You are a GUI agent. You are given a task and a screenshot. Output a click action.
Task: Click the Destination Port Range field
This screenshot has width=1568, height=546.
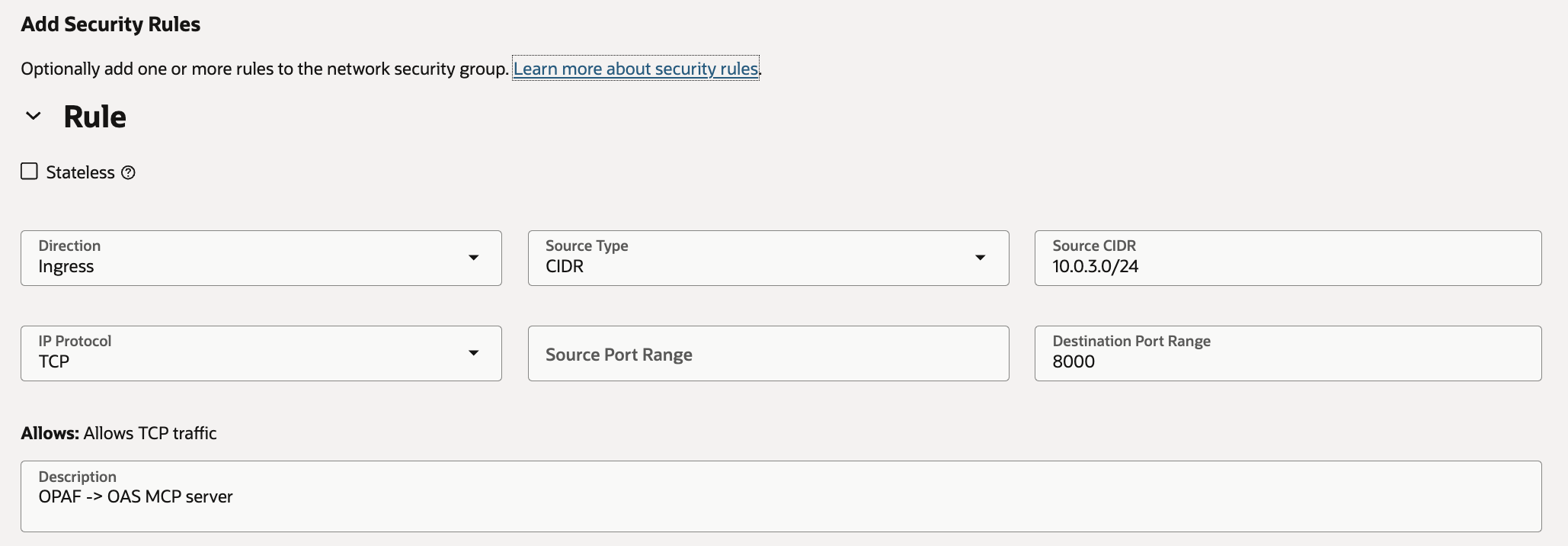[1288, 353]
